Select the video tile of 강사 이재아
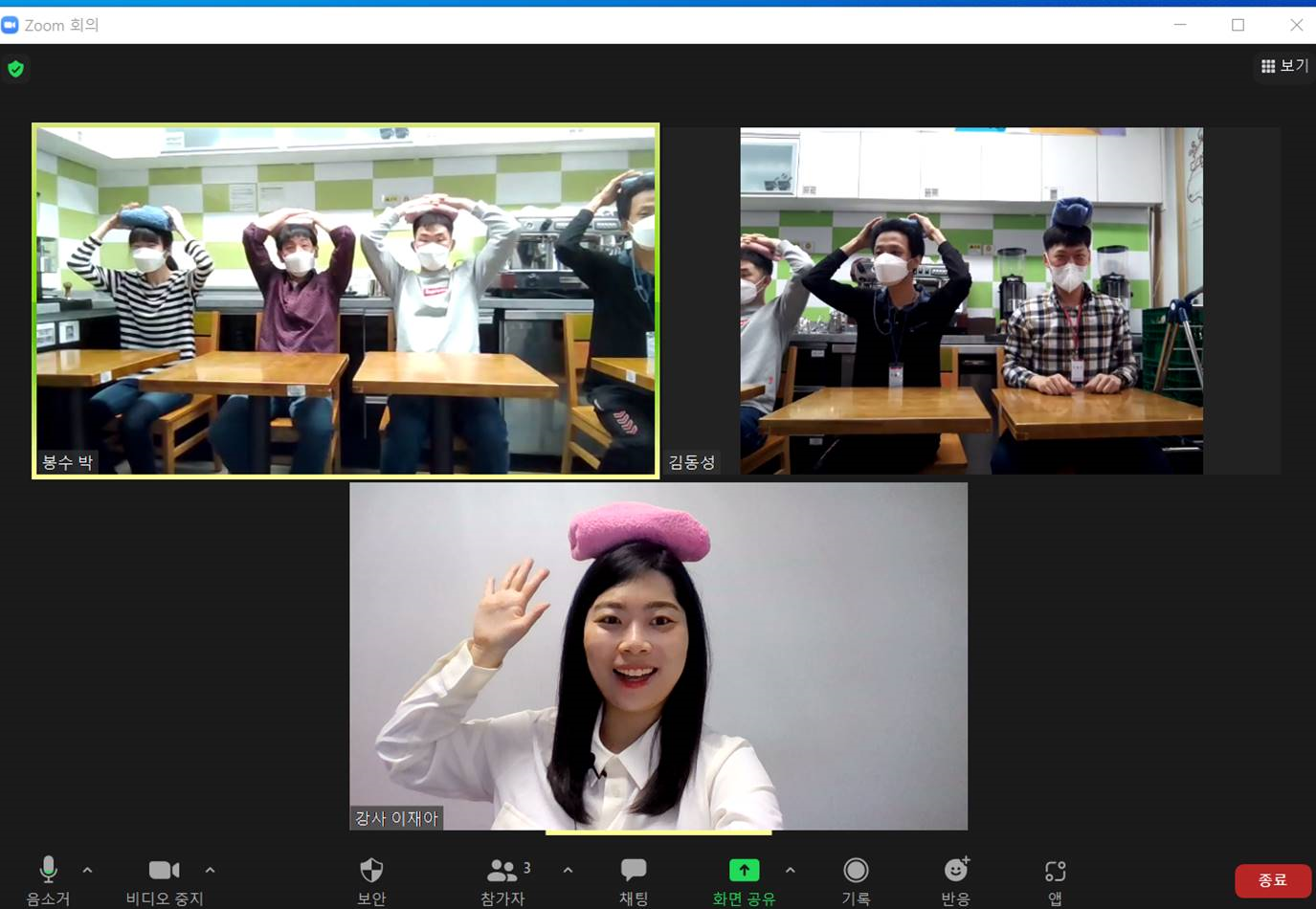The image size is (1316, 909). [x=658, y=656]
